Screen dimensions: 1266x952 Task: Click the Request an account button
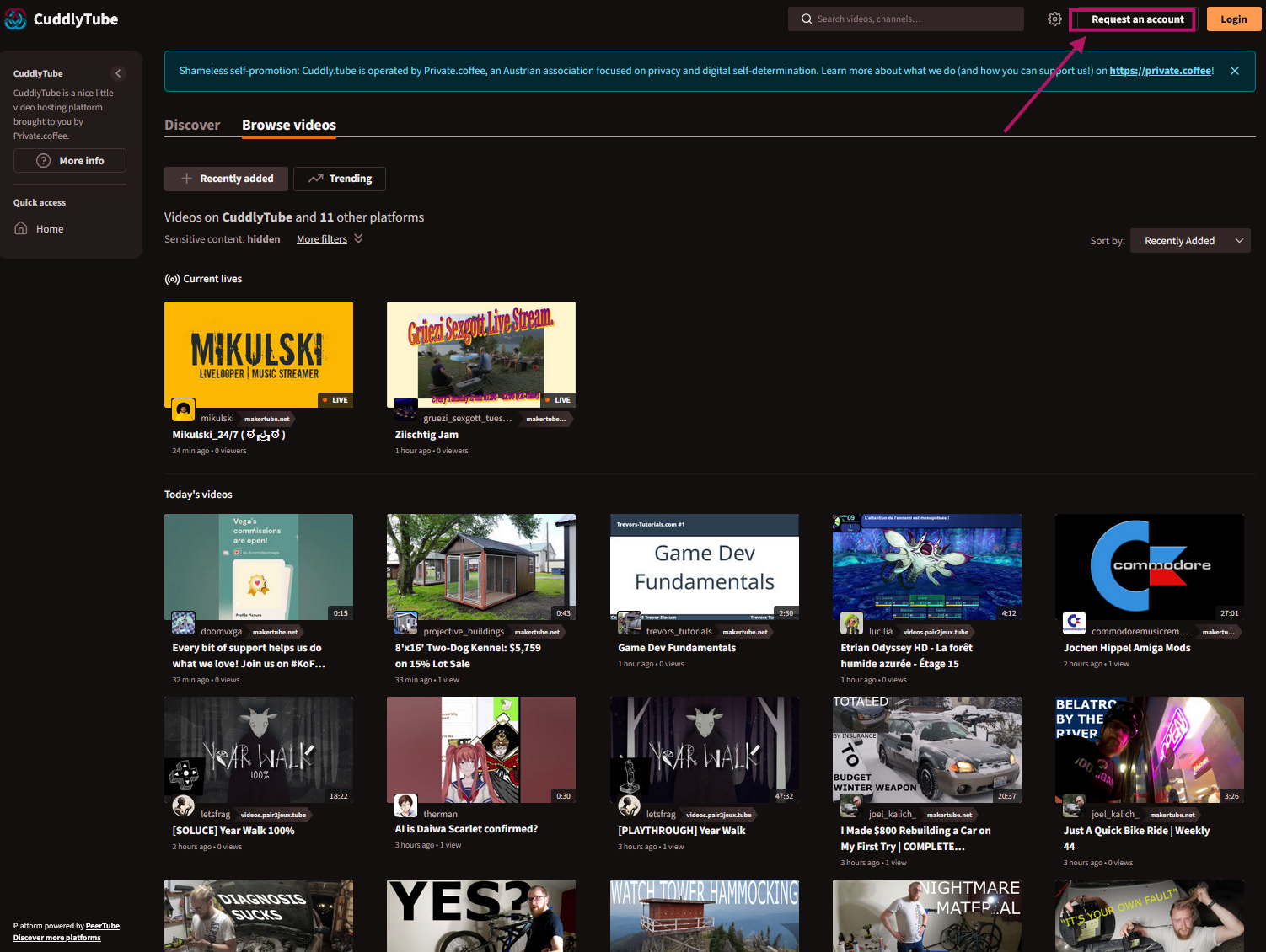click(1136, 19)
